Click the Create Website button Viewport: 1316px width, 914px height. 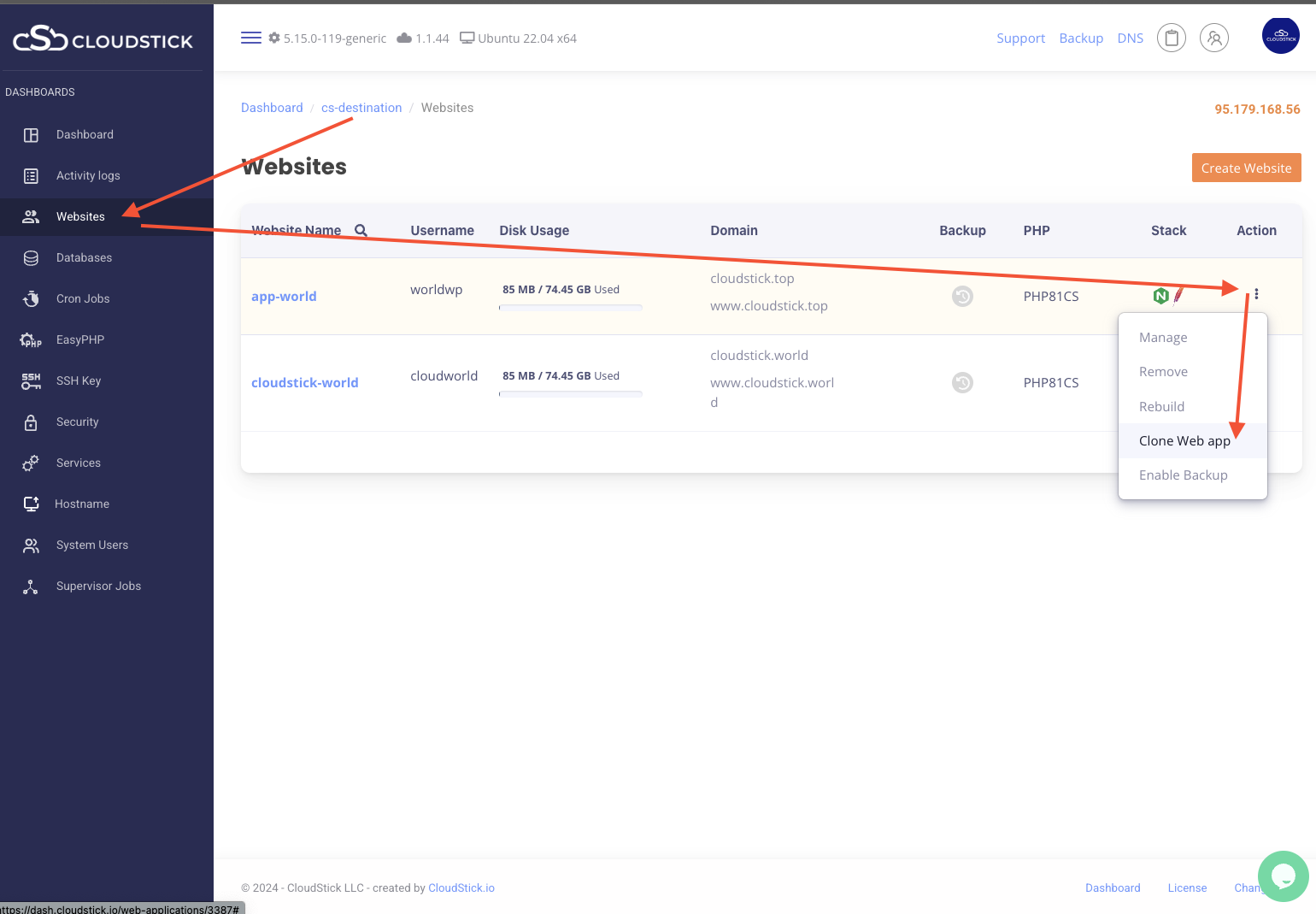pos(1246,168)
